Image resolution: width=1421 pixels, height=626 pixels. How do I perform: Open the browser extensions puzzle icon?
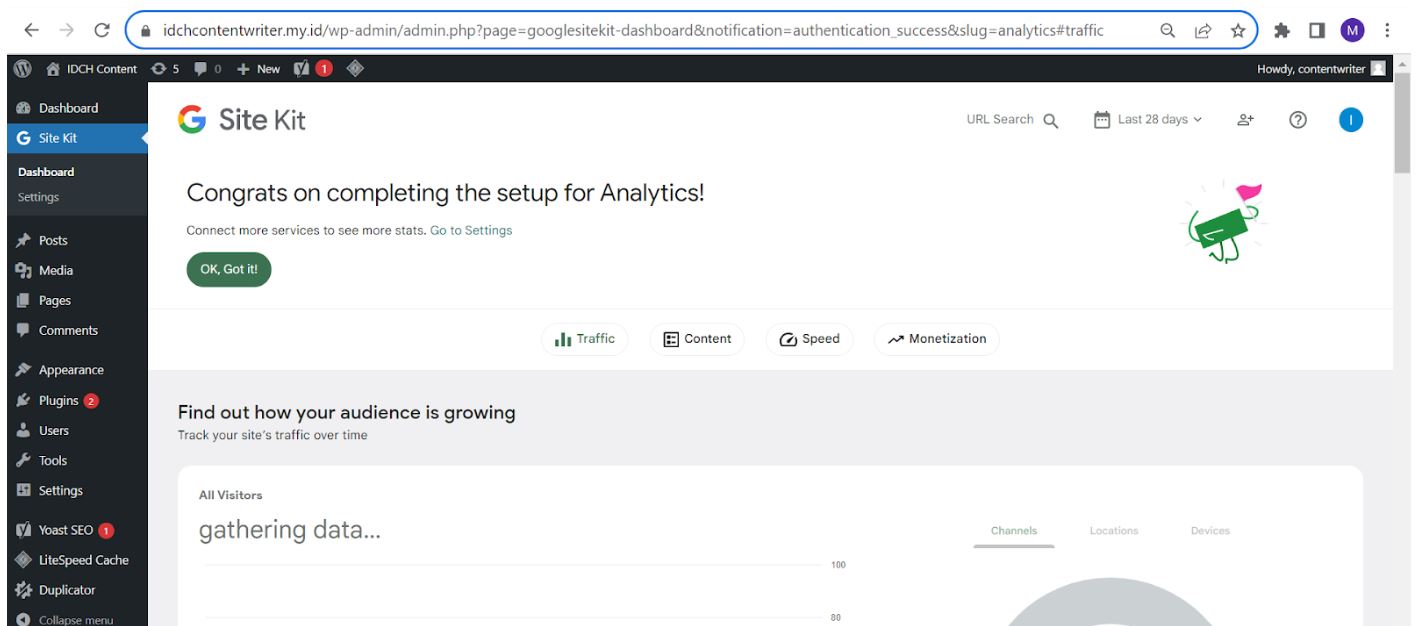coord(1282,30)
